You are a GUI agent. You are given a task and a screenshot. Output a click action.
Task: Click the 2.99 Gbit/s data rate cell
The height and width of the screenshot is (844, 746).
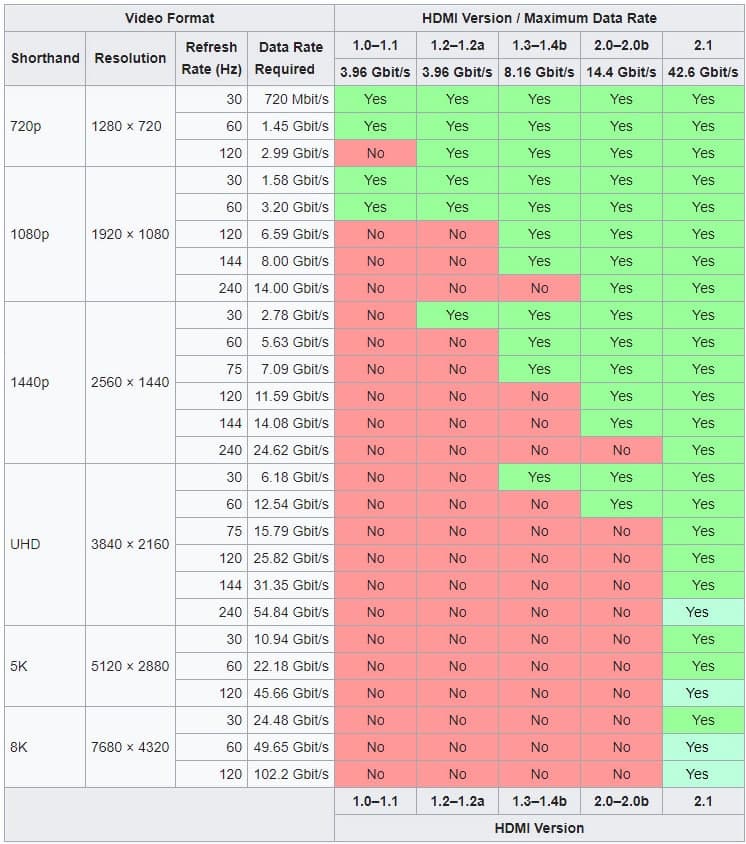[291, 153]
